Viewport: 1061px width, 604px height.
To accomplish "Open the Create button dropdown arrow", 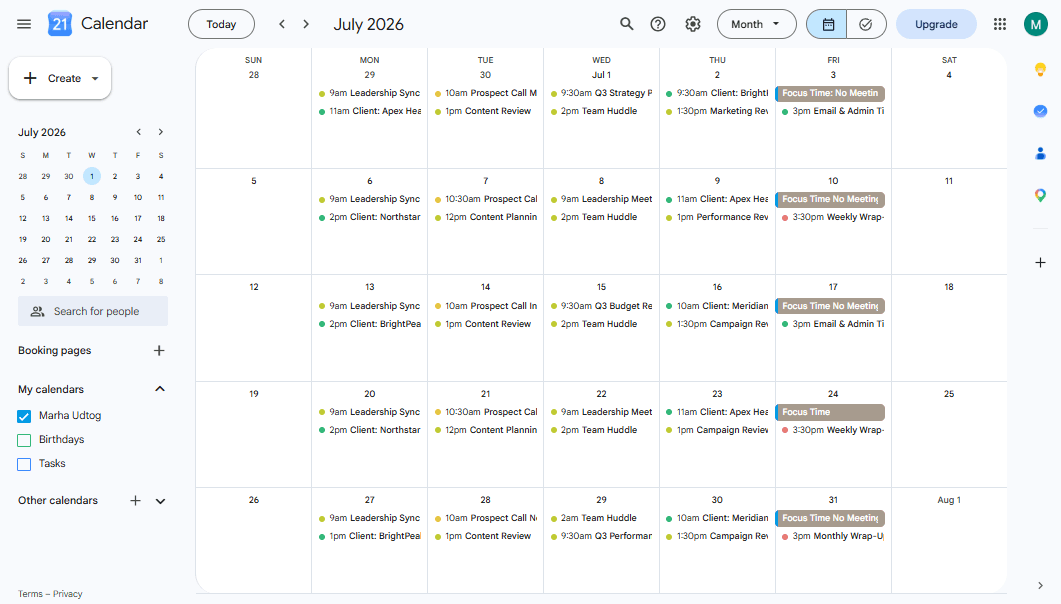I will (95, 78).
